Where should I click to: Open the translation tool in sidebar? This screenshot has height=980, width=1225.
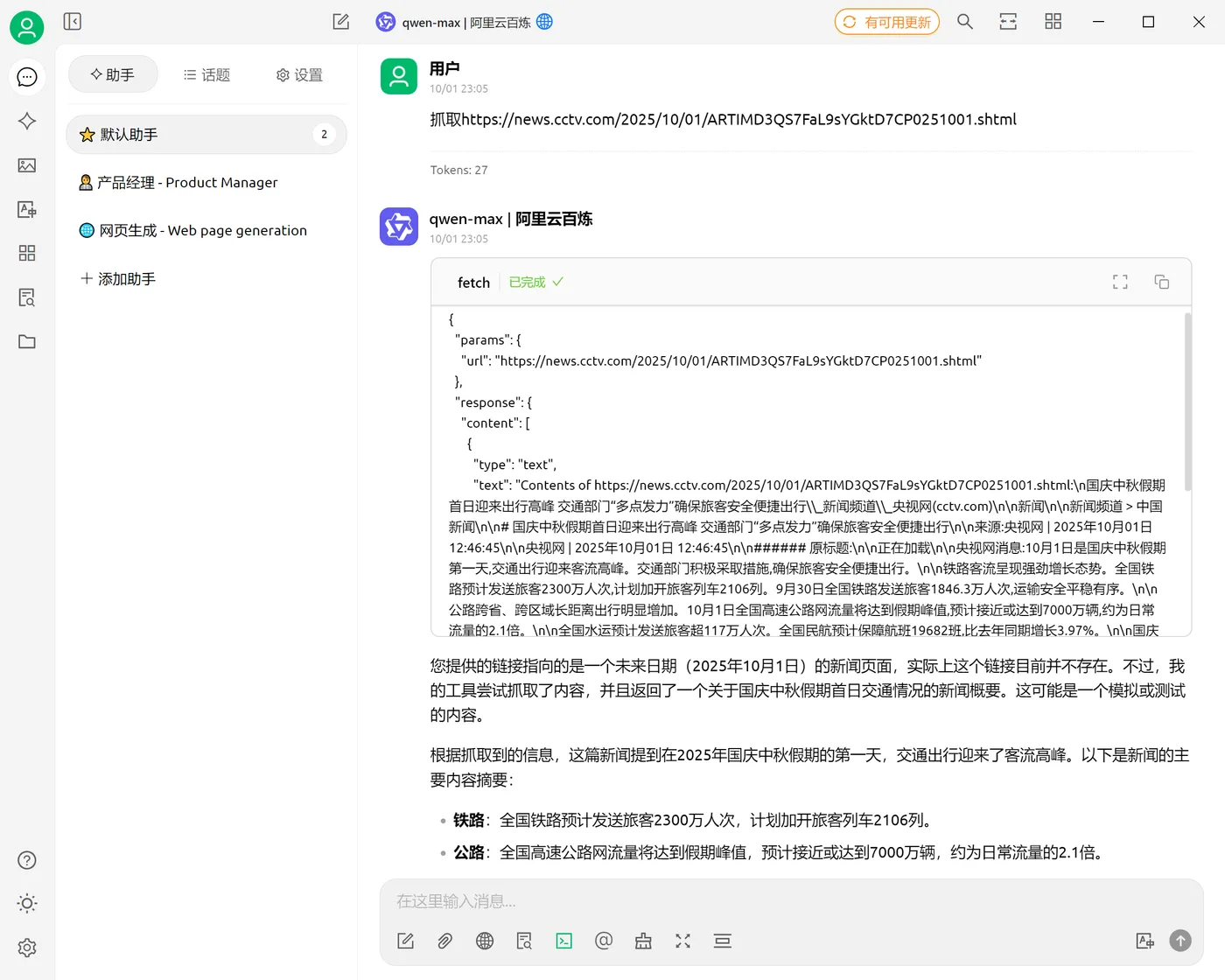click(26, 210)
